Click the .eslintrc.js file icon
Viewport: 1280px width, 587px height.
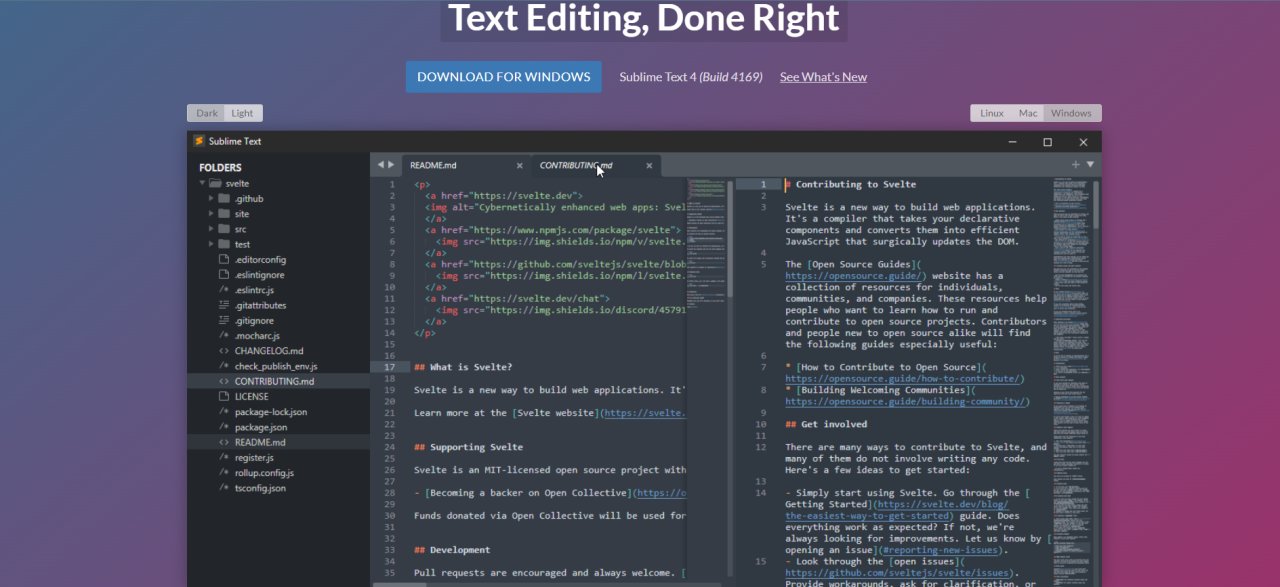tap(224, 290)
